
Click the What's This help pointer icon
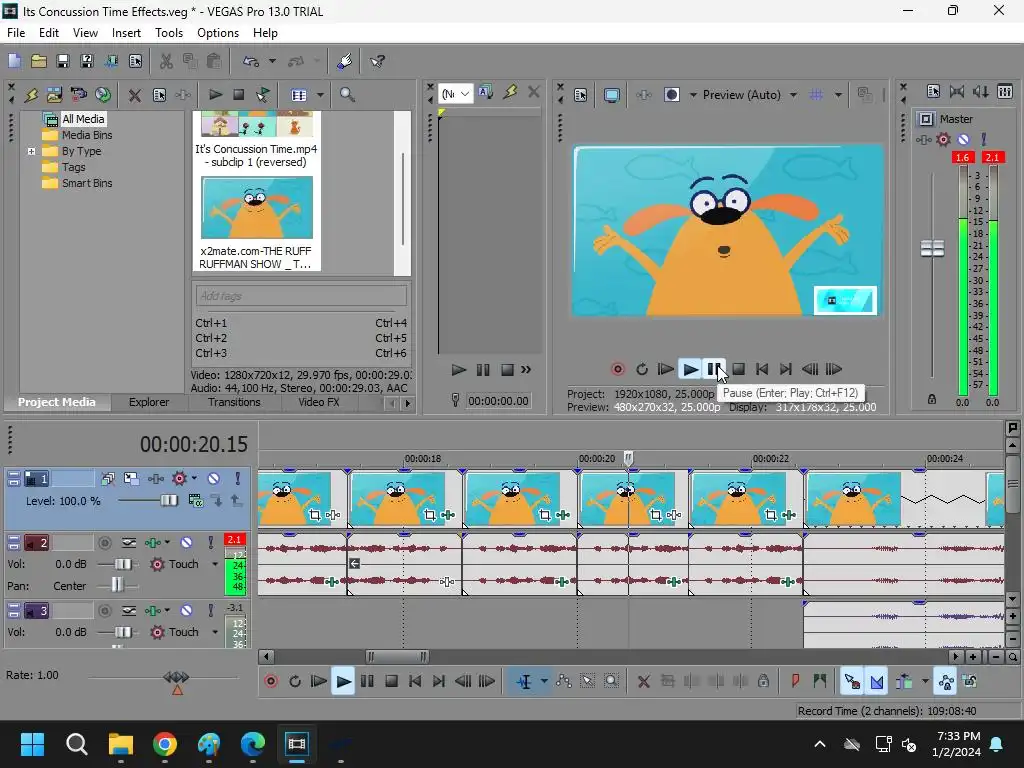point(377,61)
